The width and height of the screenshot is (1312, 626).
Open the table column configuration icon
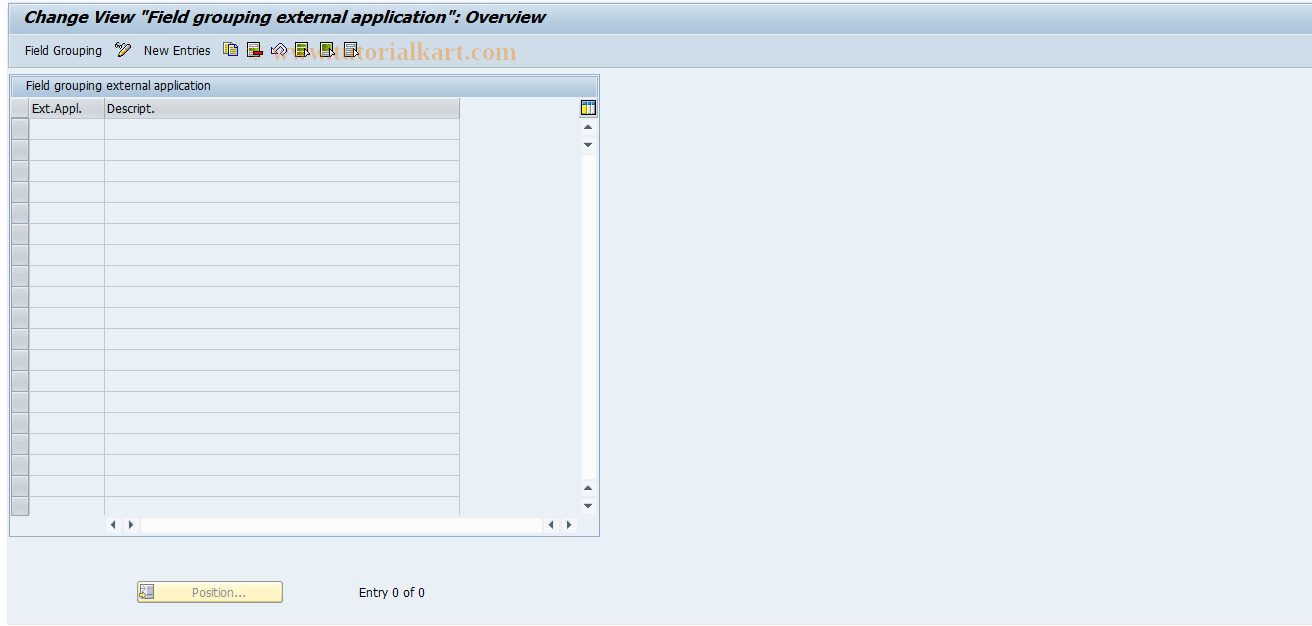tap(588, 108)
